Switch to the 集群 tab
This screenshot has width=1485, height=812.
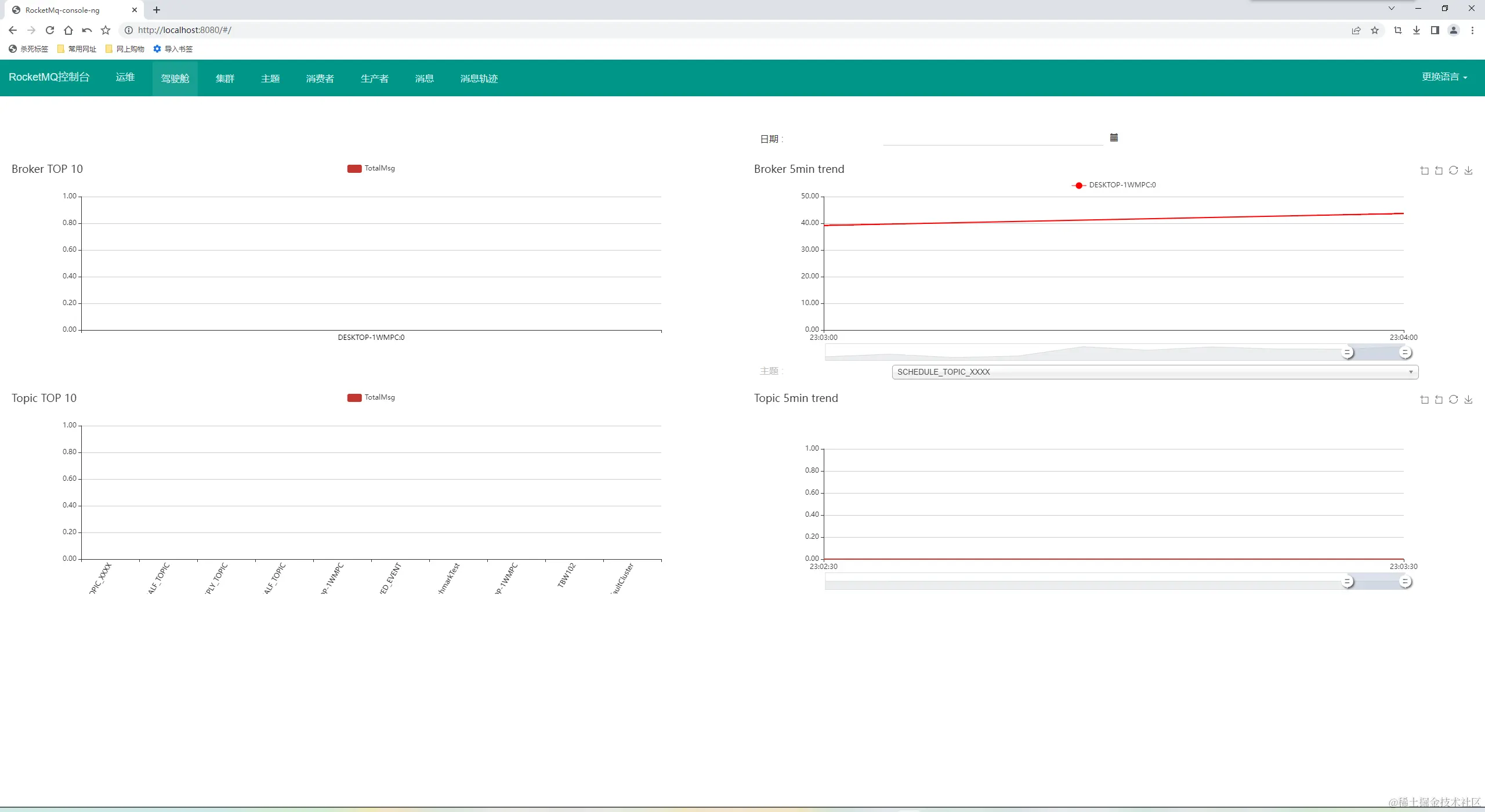225,78
